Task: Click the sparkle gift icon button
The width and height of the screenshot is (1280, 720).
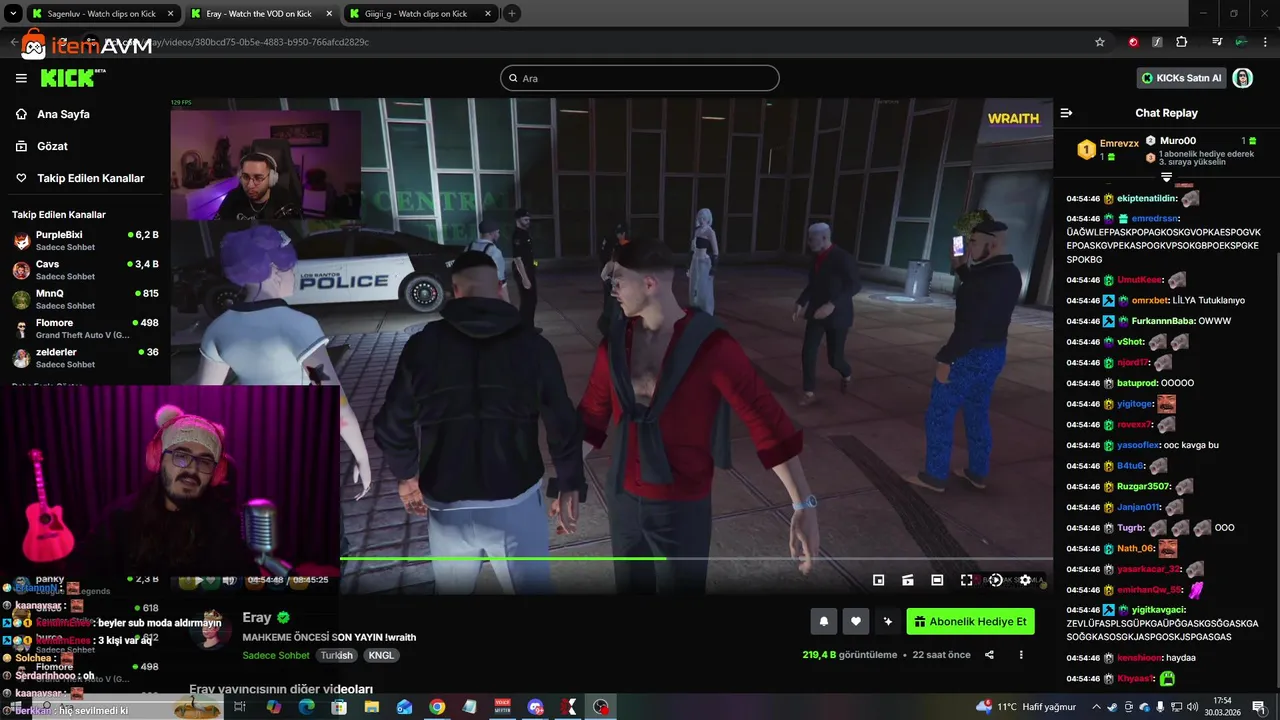Action: [887, 621]
